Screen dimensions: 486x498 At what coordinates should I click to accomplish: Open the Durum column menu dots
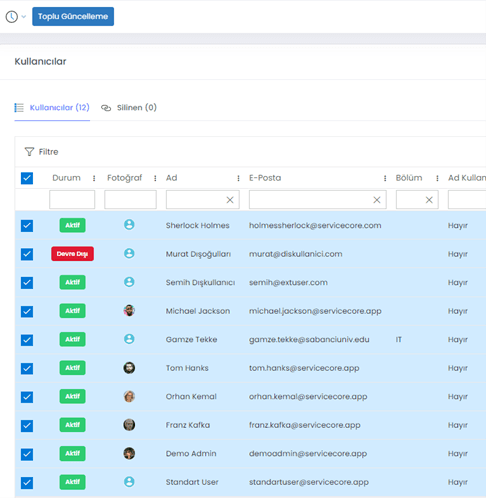pos(94,178)
